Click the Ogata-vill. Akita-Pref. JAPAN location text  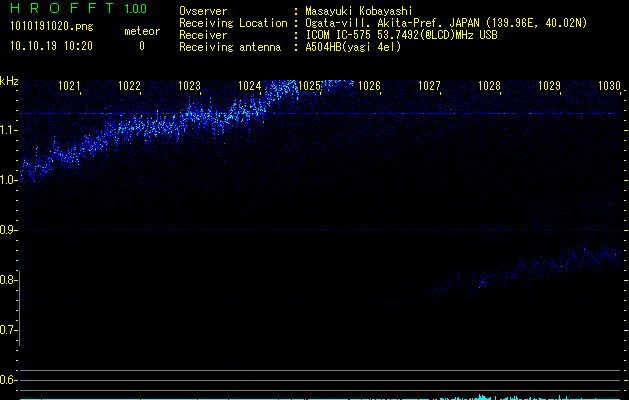446,23
